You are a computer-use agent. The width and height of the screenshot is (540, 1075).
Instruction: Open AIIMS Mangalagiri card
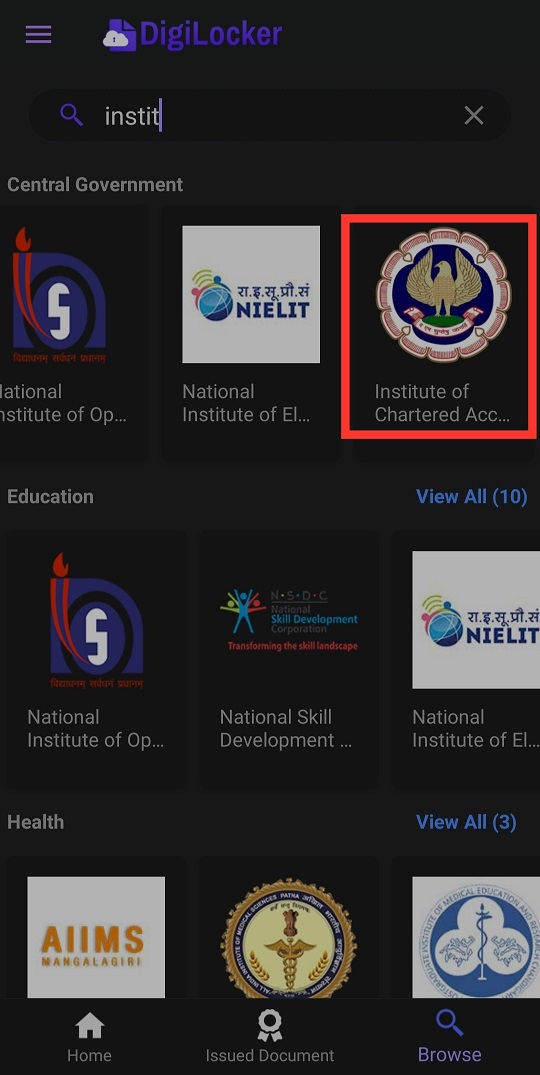97,927
